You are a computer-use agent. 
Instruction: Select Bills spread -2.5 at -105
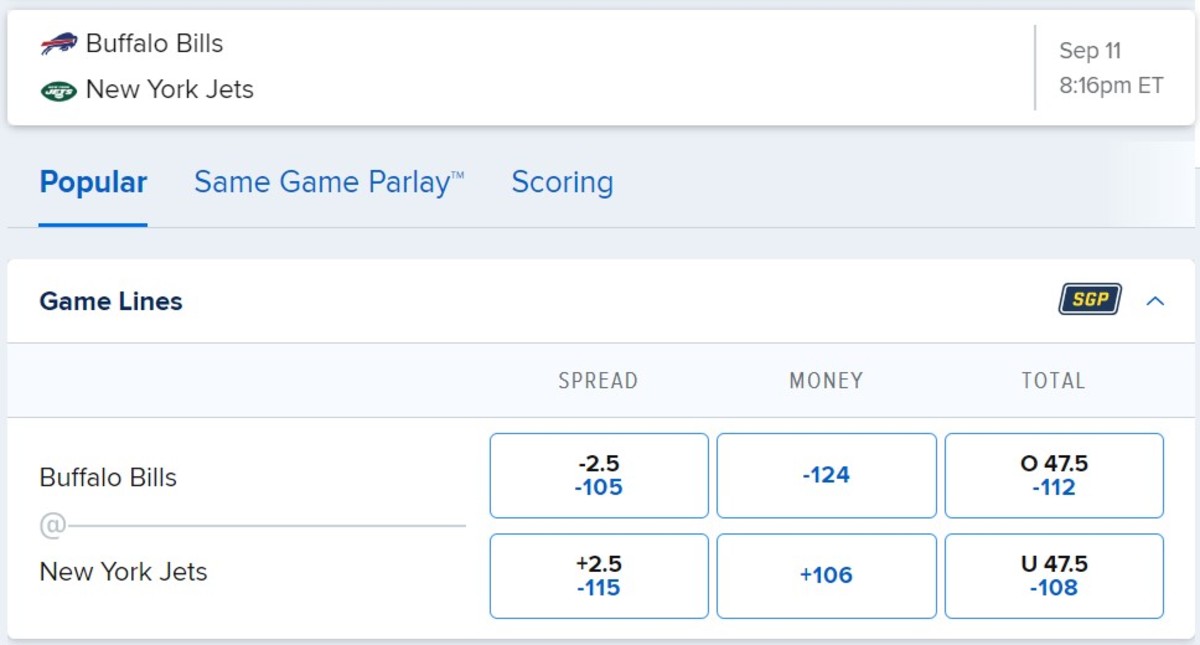[x=599, y=475]
